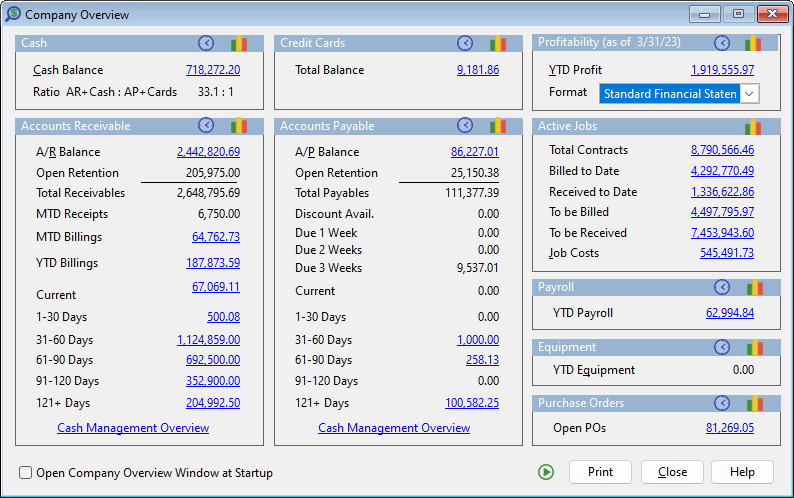Open the Credit Cards history clock icon

[x=465, y=43]
